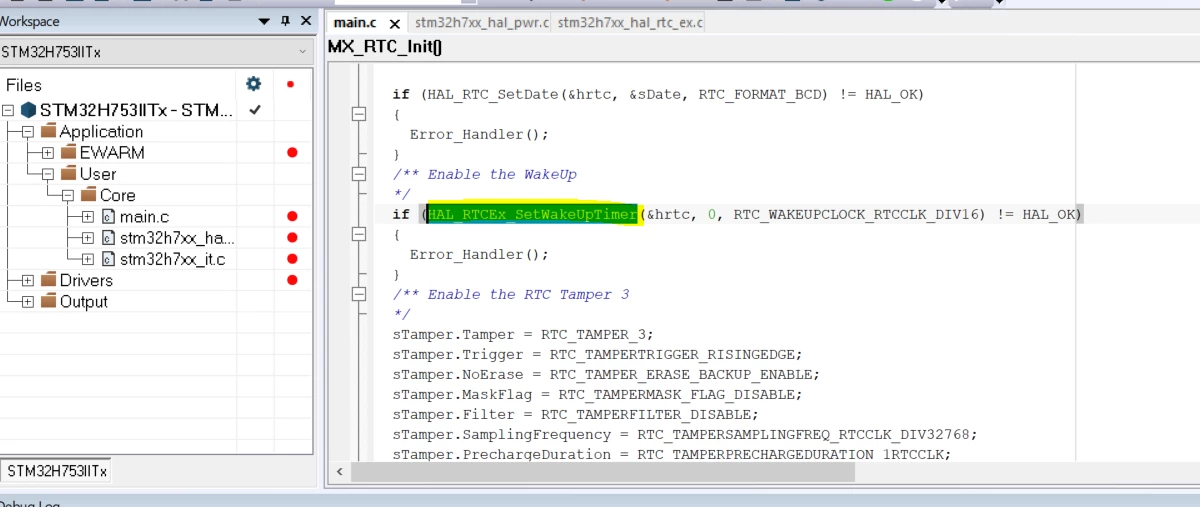The image size is (1200, 507).
Task: Expand the EWARM folder node
Action: point(48,153)
